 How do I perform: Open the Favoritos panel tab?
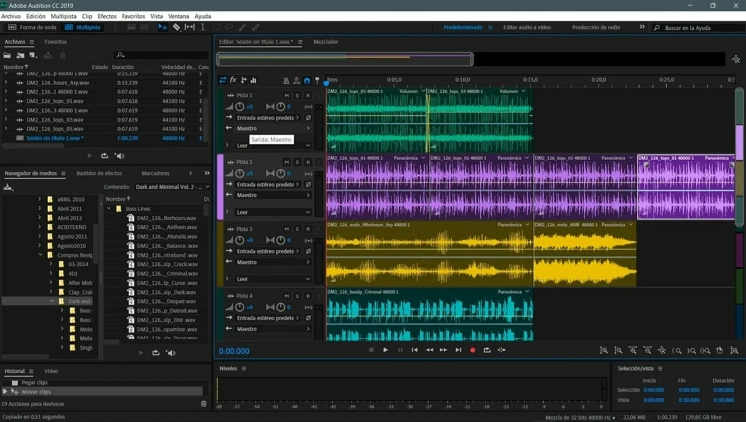tap(56, 42)
